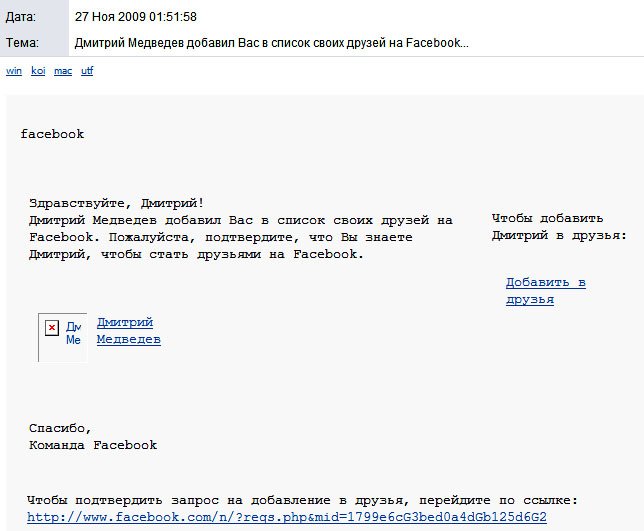Click the Чтобы добавить Дмитрий в друзья text
Viewport: 644px width, 531px height.
tap(559, 227)
